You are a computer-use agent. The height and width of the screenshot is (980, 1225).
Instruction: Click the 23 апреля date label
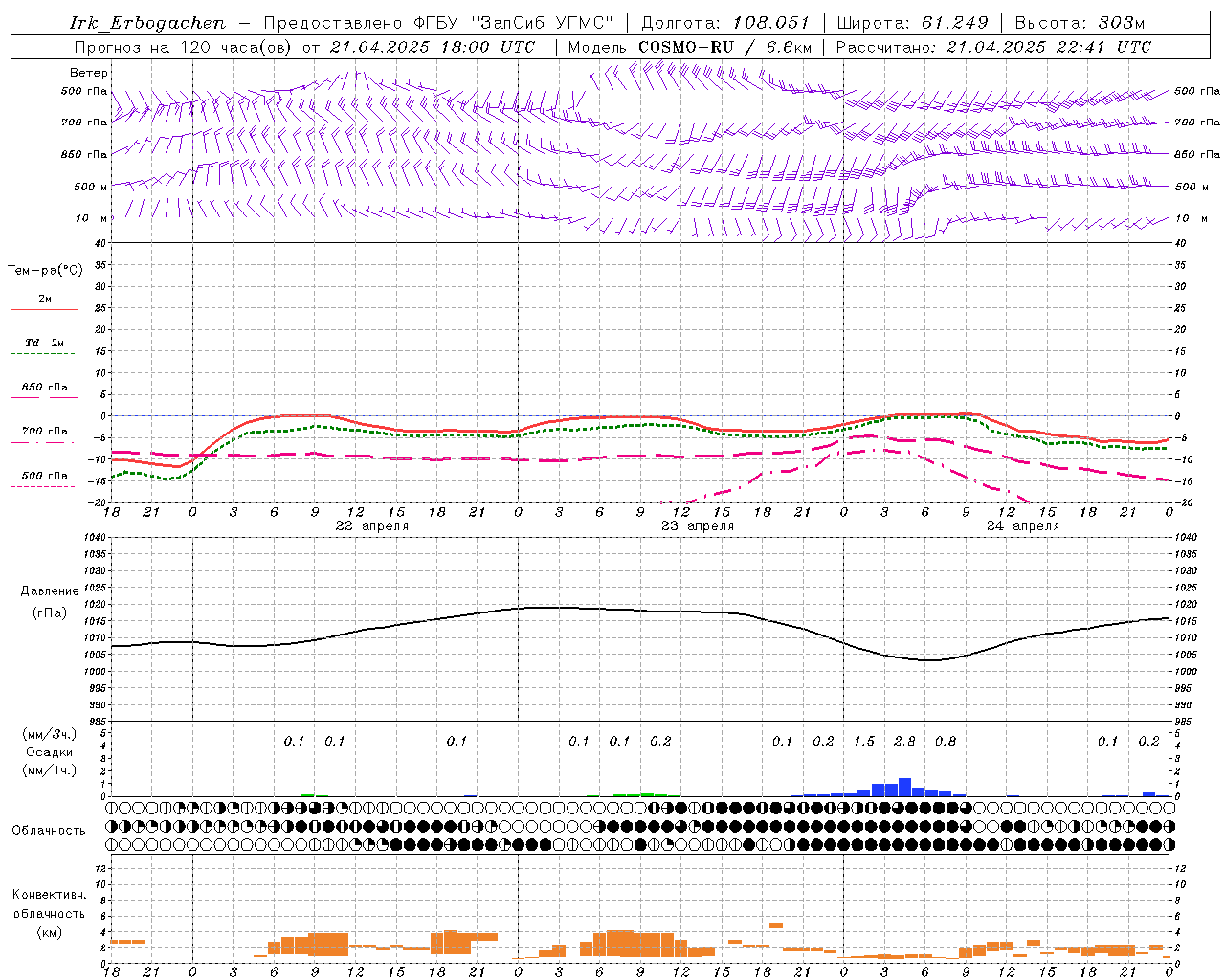point(698,526)
